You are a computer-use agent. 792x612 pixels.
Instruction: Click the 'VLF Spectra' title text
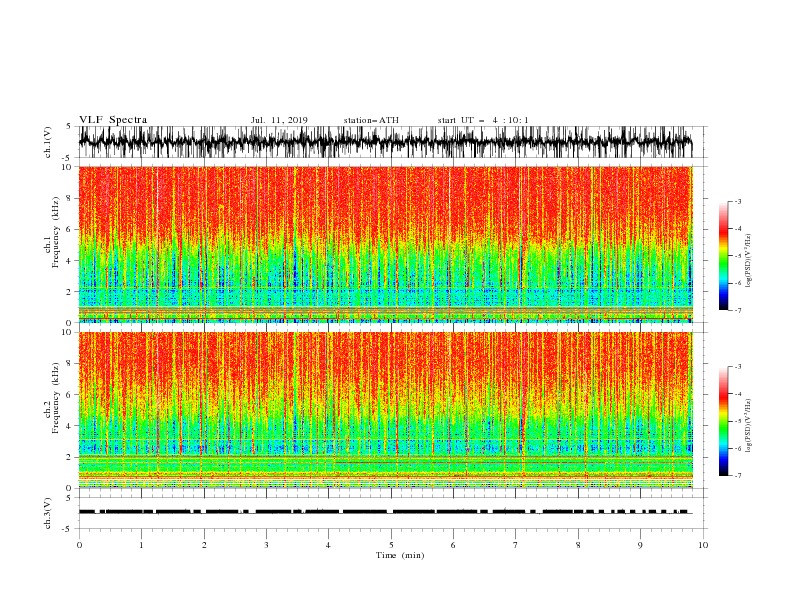coord(113,120)
